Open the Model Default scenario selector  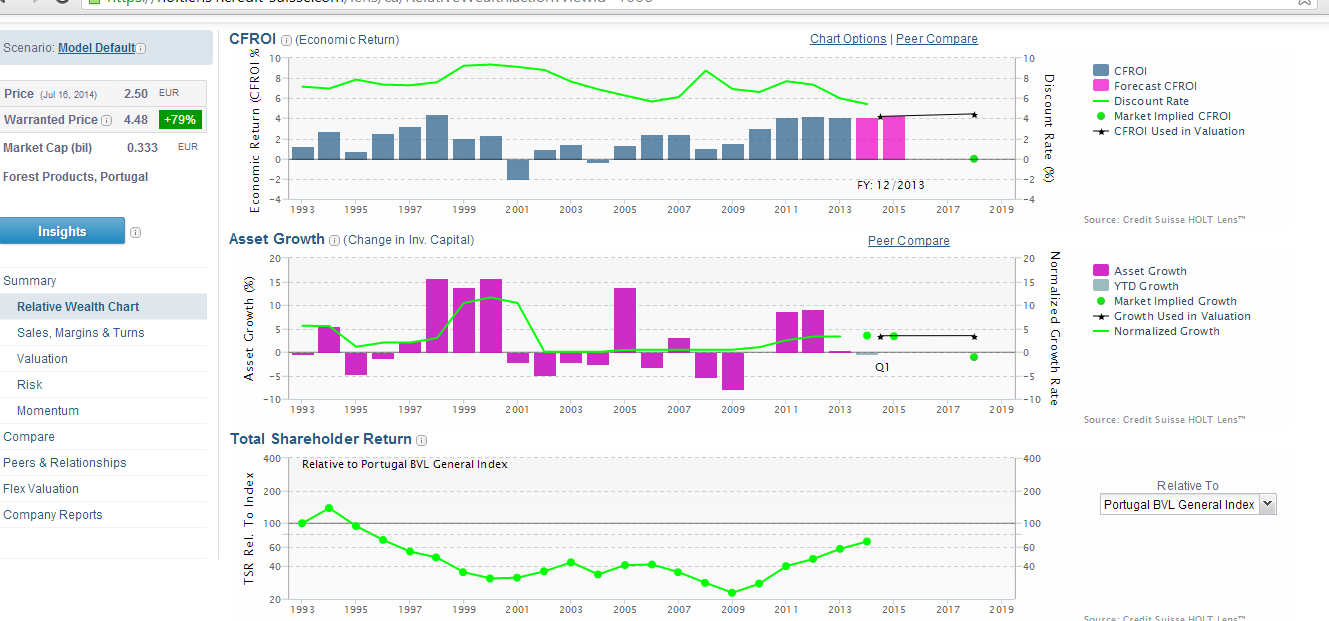(x=96, y=48)
